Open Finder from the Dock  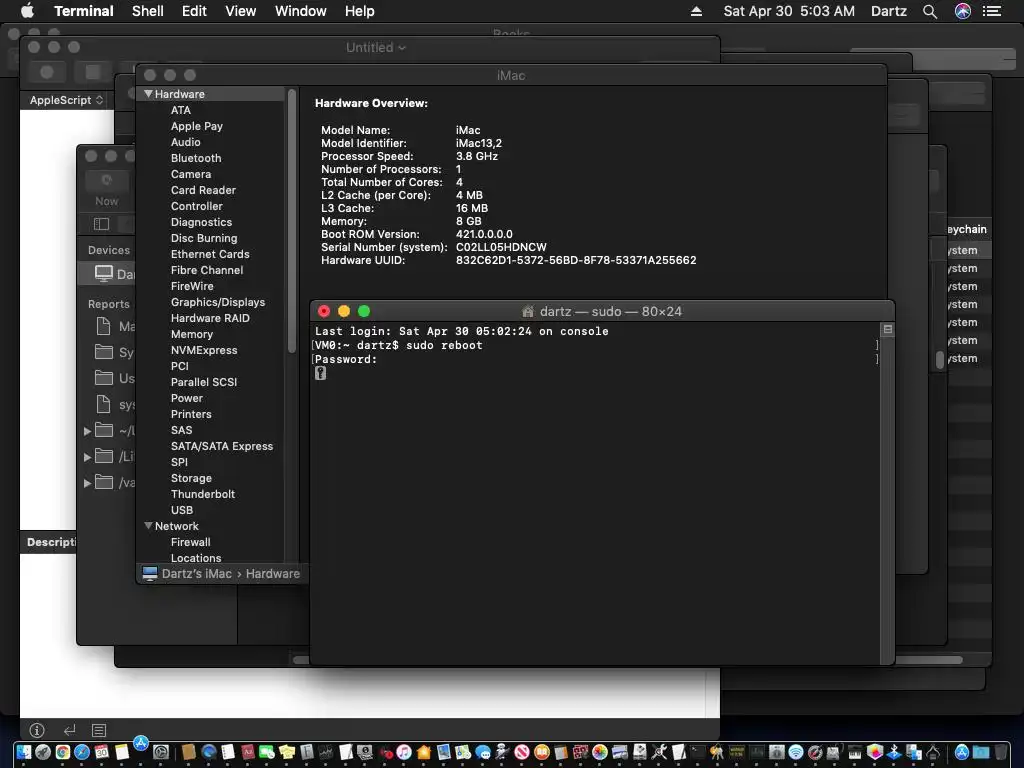[24, 752]
